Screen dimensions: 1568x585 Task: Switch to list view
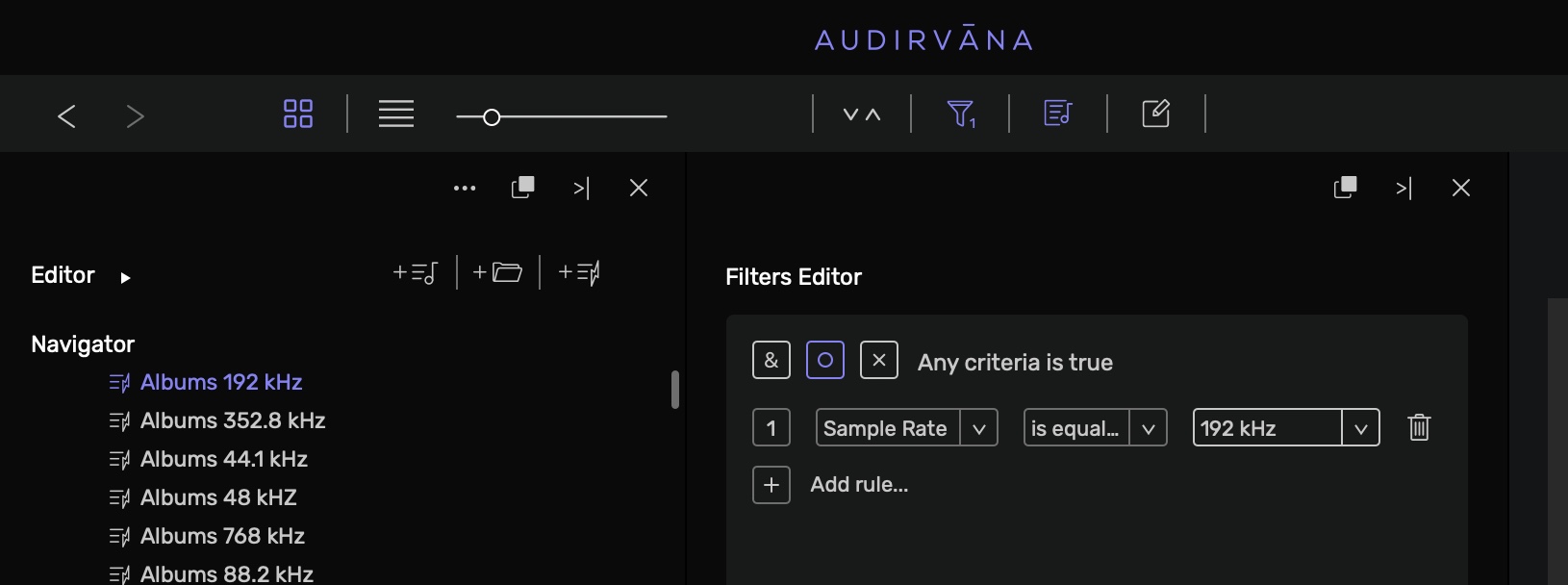click(396, 114)
